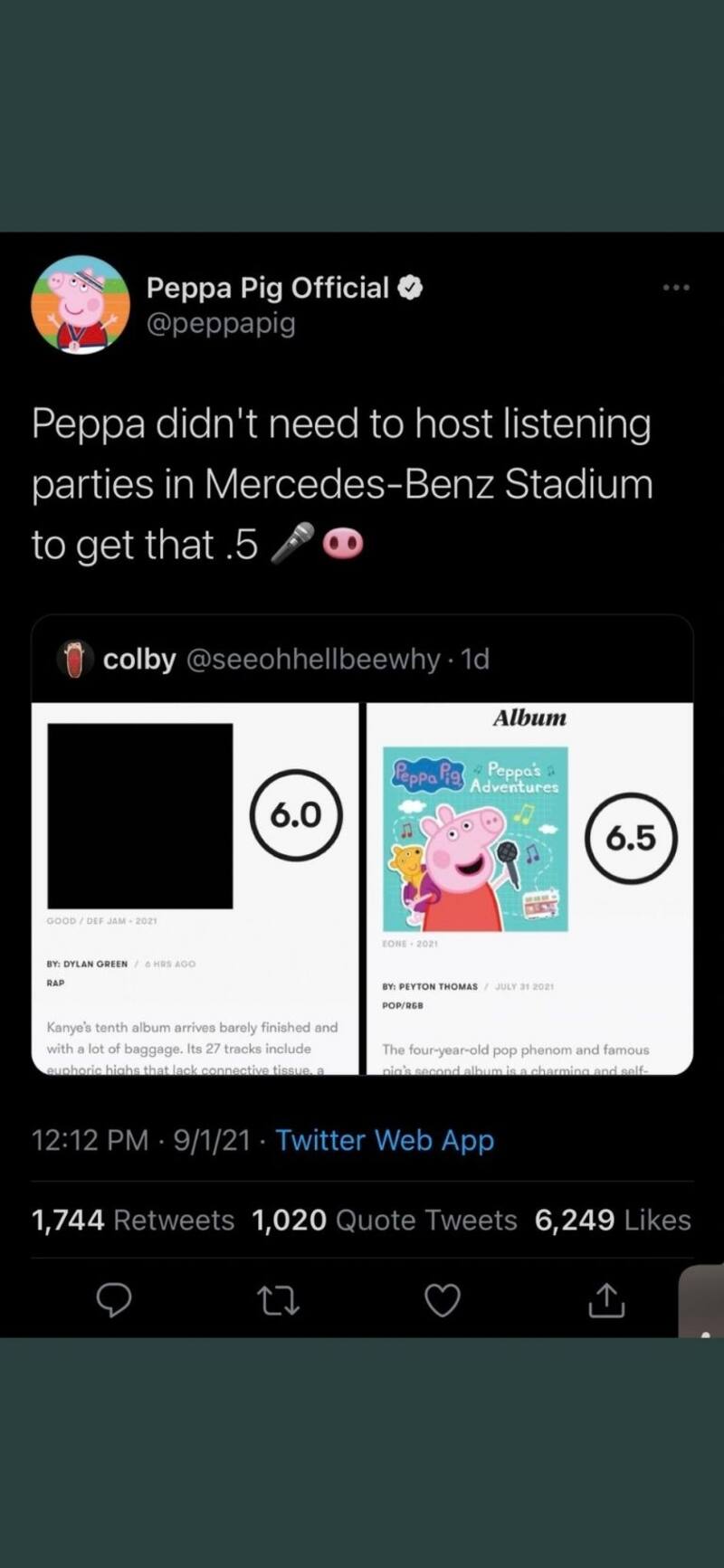The height and width of the screenshot is (1568, 724).
Task: Tap the reply speech bubble icon
Action: [114, 1300]
